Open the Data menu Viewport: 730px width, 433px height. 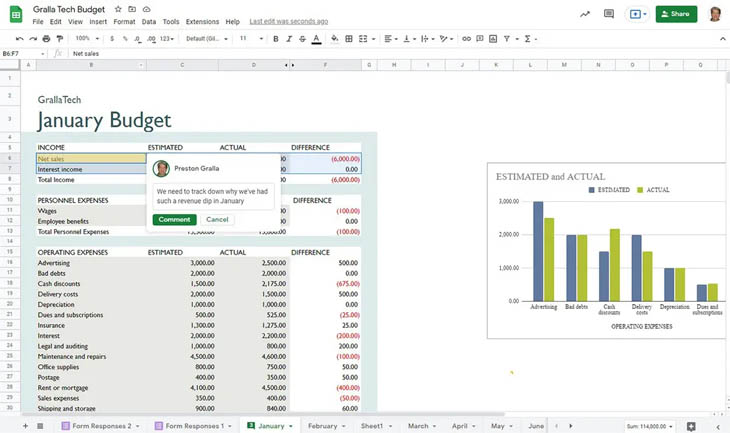pyautogui.click(x=149, y=21)
